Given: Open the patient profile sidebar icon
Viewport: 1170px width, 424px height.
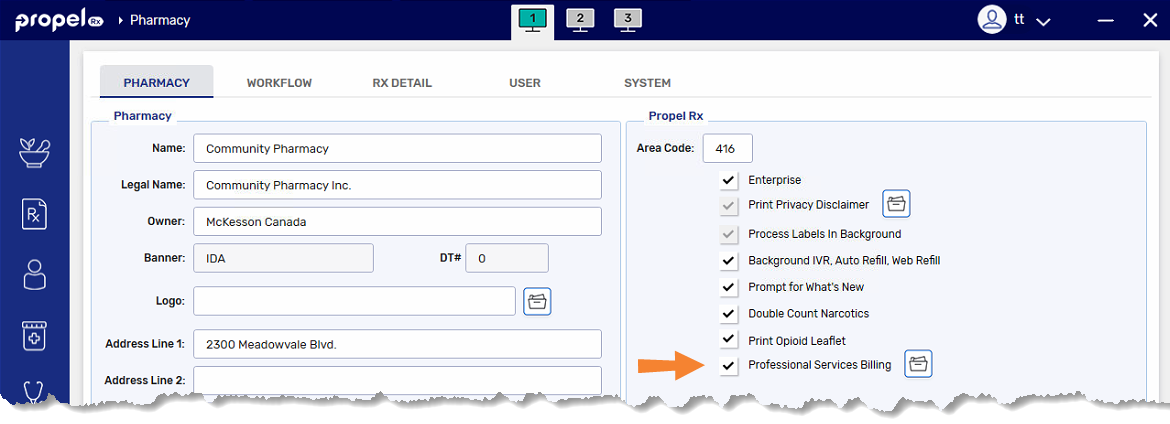Looking at the screenshot, I should coord(35,274).
